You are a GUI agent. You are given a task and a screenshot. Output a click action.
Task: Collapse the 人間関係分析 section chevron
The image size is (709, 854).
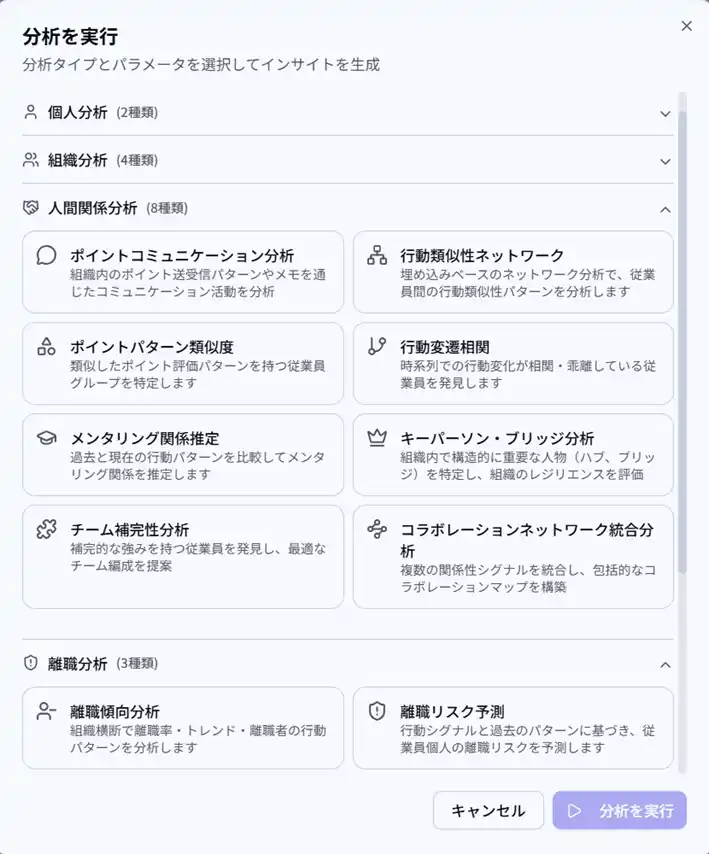pos(665,209)
